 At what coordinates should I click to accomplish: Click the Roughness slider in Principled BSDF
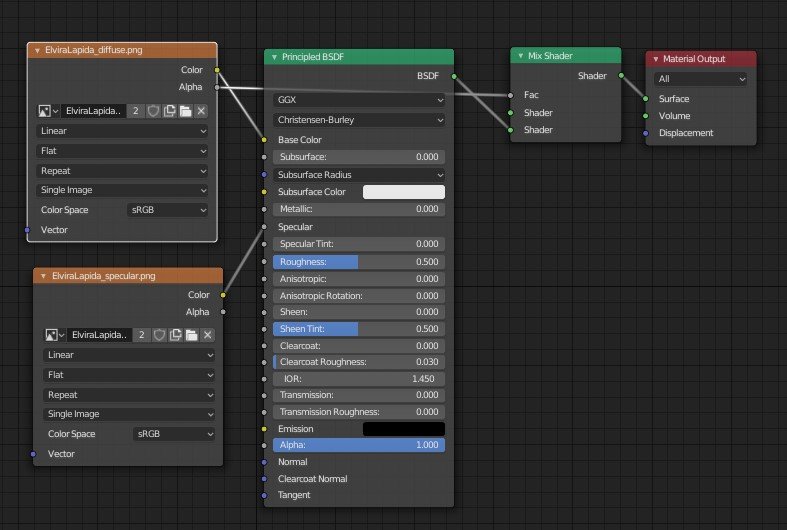pos(358,262)
